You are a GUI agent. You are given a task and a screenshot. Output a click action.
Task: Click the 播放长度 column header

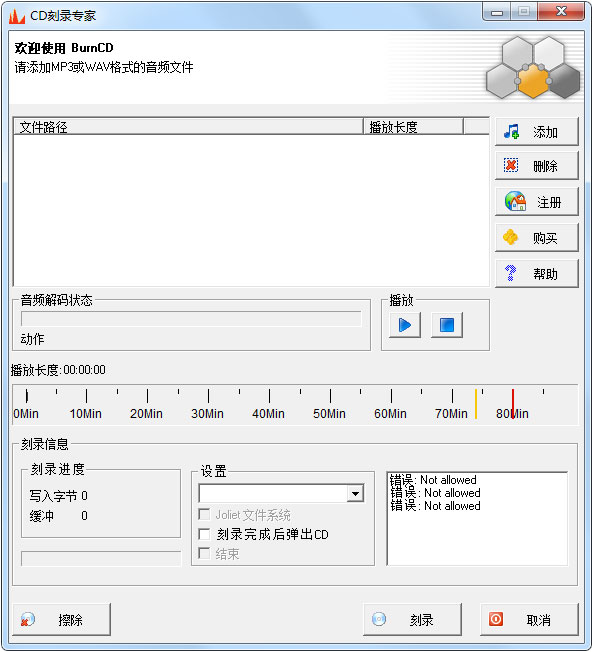[x=413, y=126]
